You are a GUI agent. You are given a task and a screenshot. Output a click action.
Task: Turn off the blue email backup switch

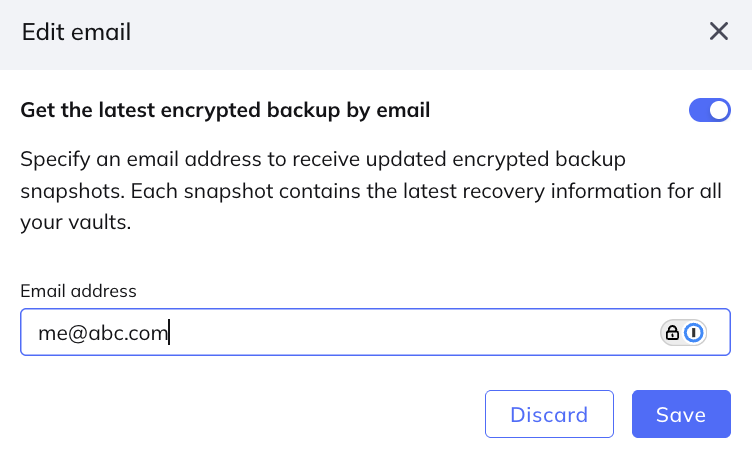pyautogui.click(x=709, y=110)
